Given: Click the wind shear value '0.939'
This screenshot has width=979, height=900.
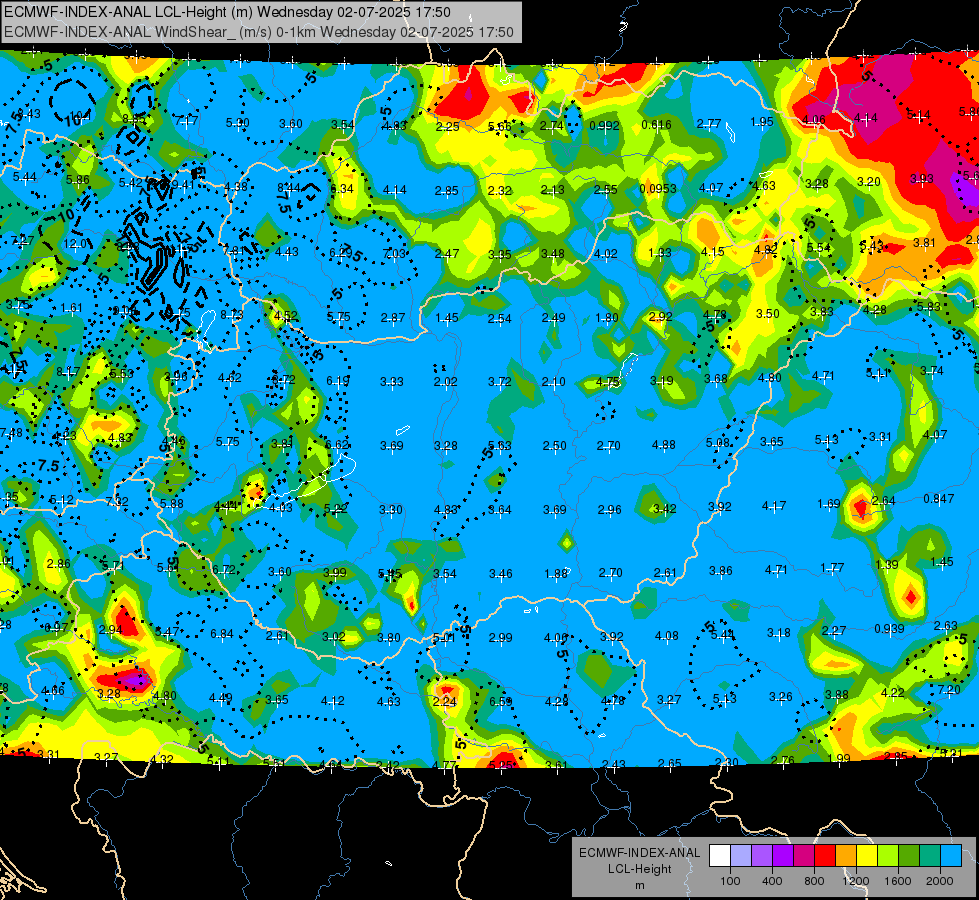Looking at the screenshot, I should point(889,628).
